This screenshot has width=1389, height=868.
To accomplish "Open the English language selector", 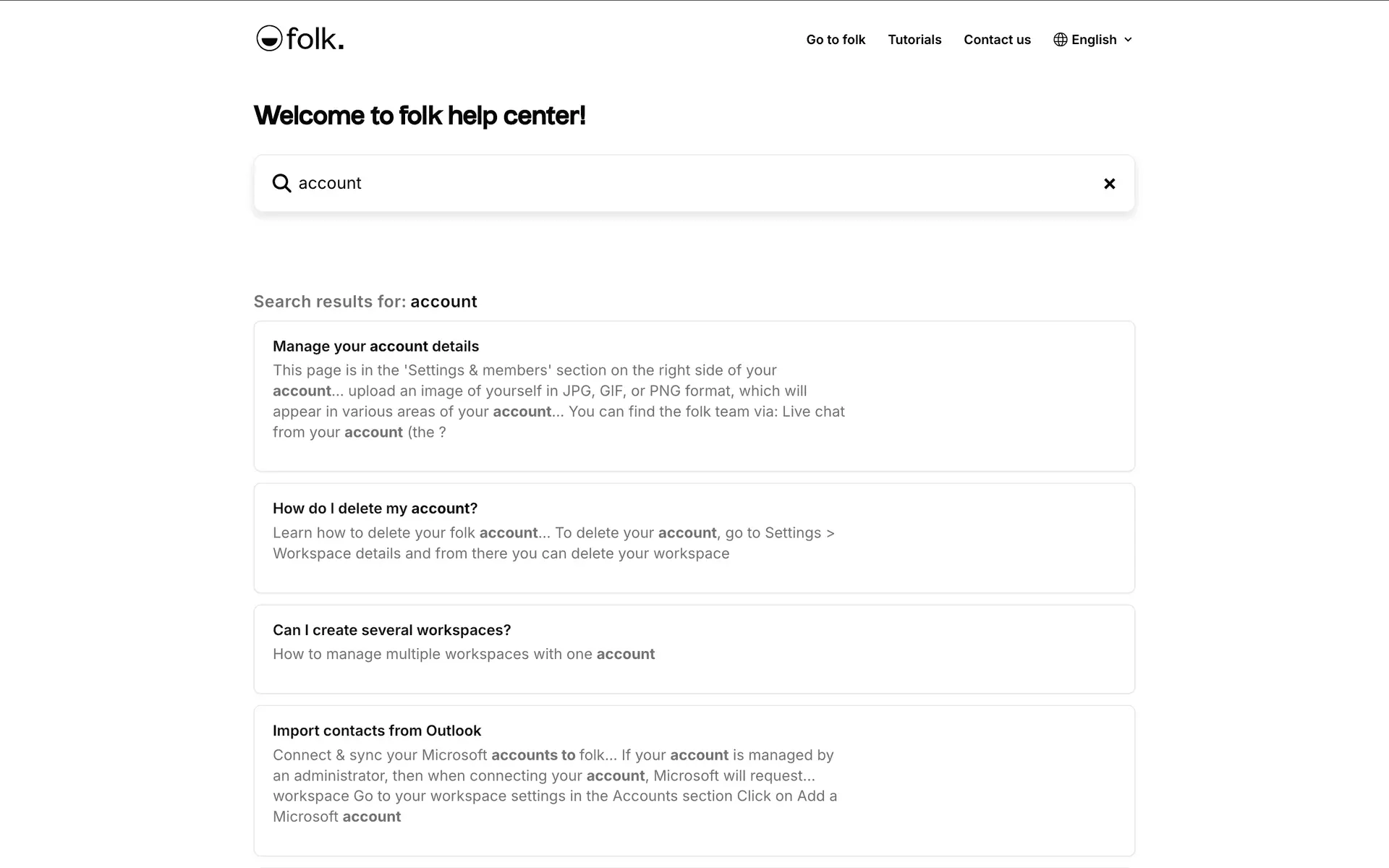I will tap(1094, 40).
